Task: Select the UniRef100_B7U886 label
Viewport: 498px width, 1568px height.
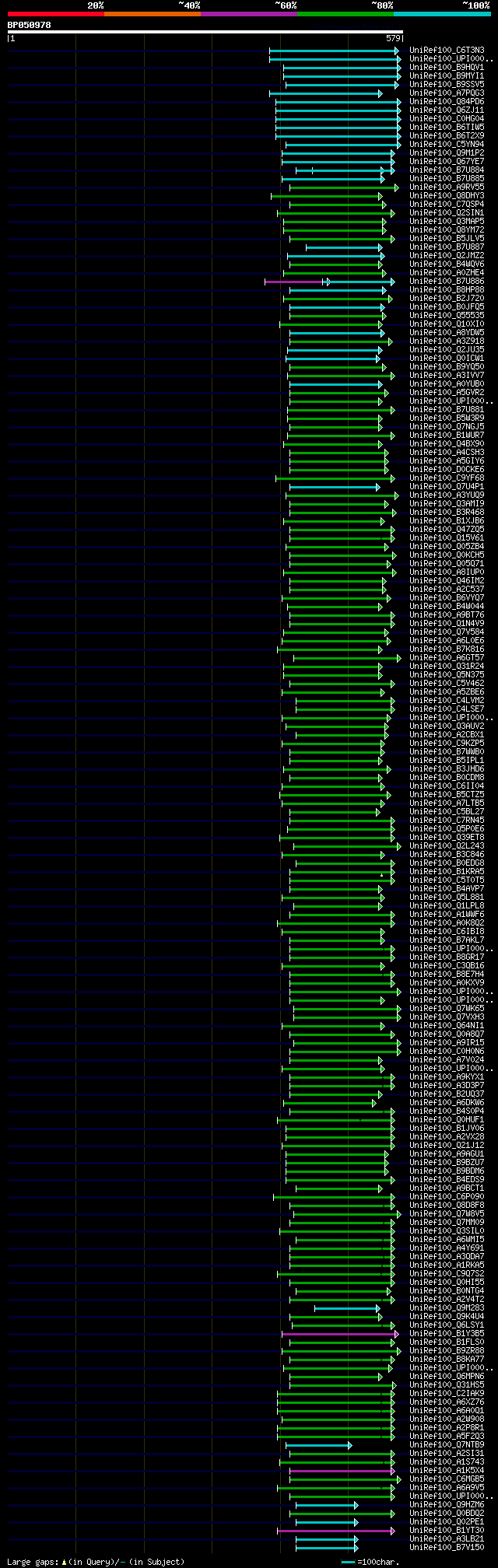Action: click(x=447, y=282)
